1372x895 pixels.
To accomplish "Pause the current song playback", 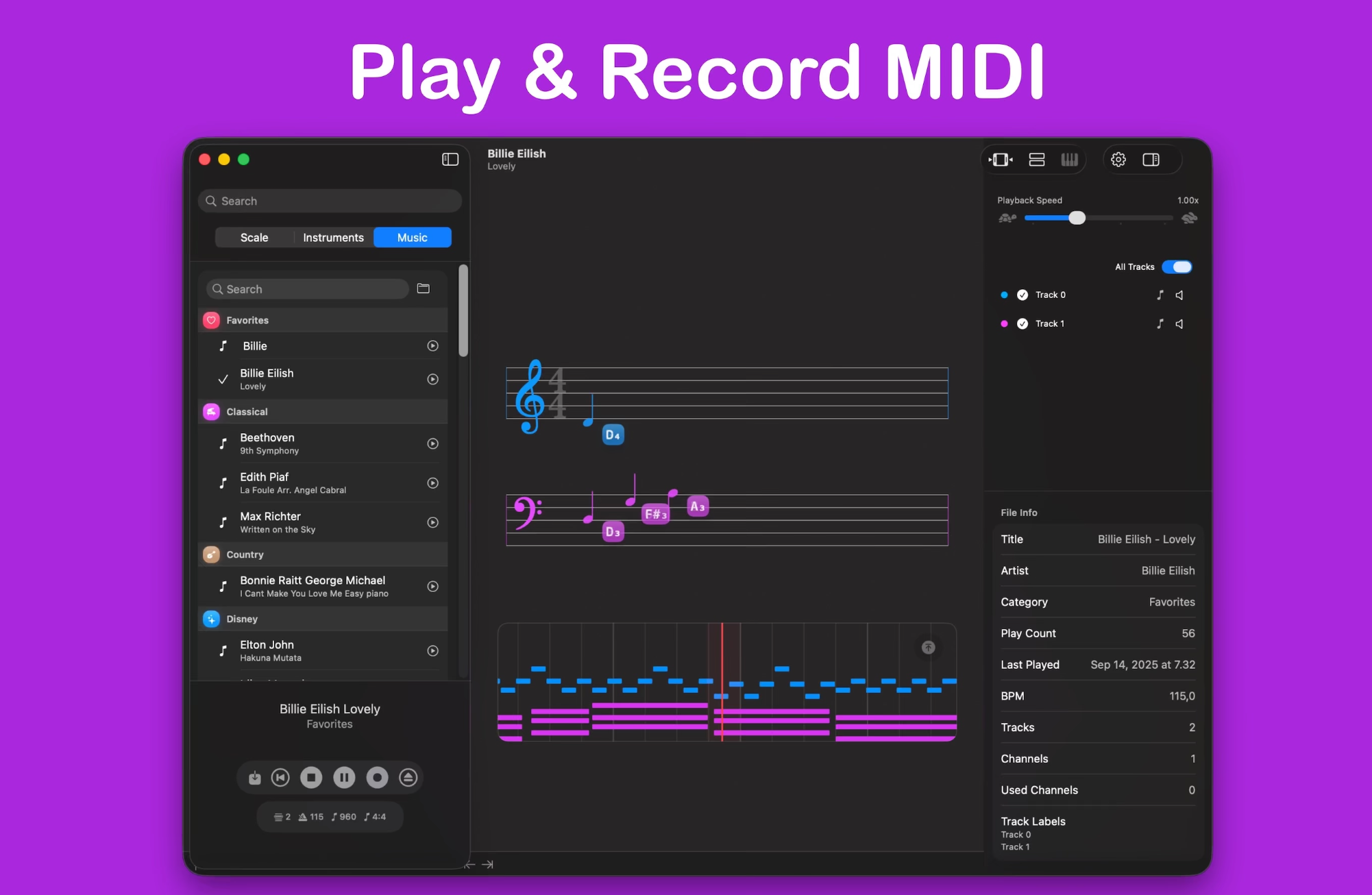I will click(344, 777).
